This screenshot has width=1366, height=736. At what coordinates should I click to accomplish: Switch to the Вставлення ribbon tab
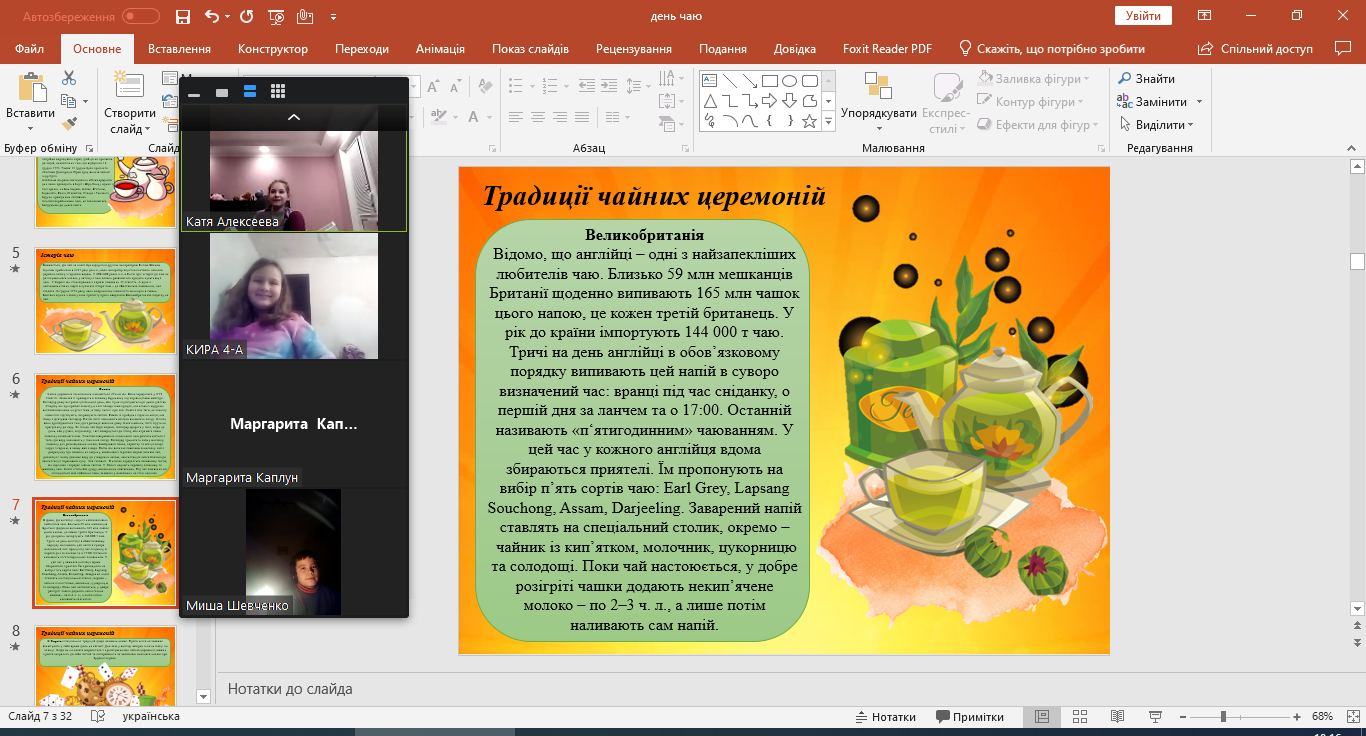pyautogui.click(x=179, y=49)
